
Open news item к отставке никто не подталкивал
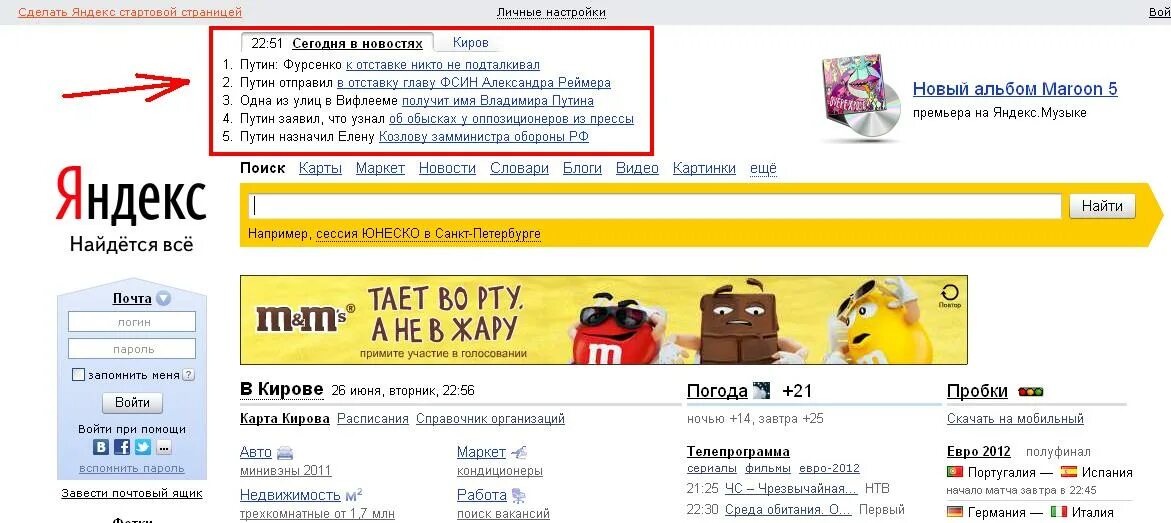pos(443,65)
